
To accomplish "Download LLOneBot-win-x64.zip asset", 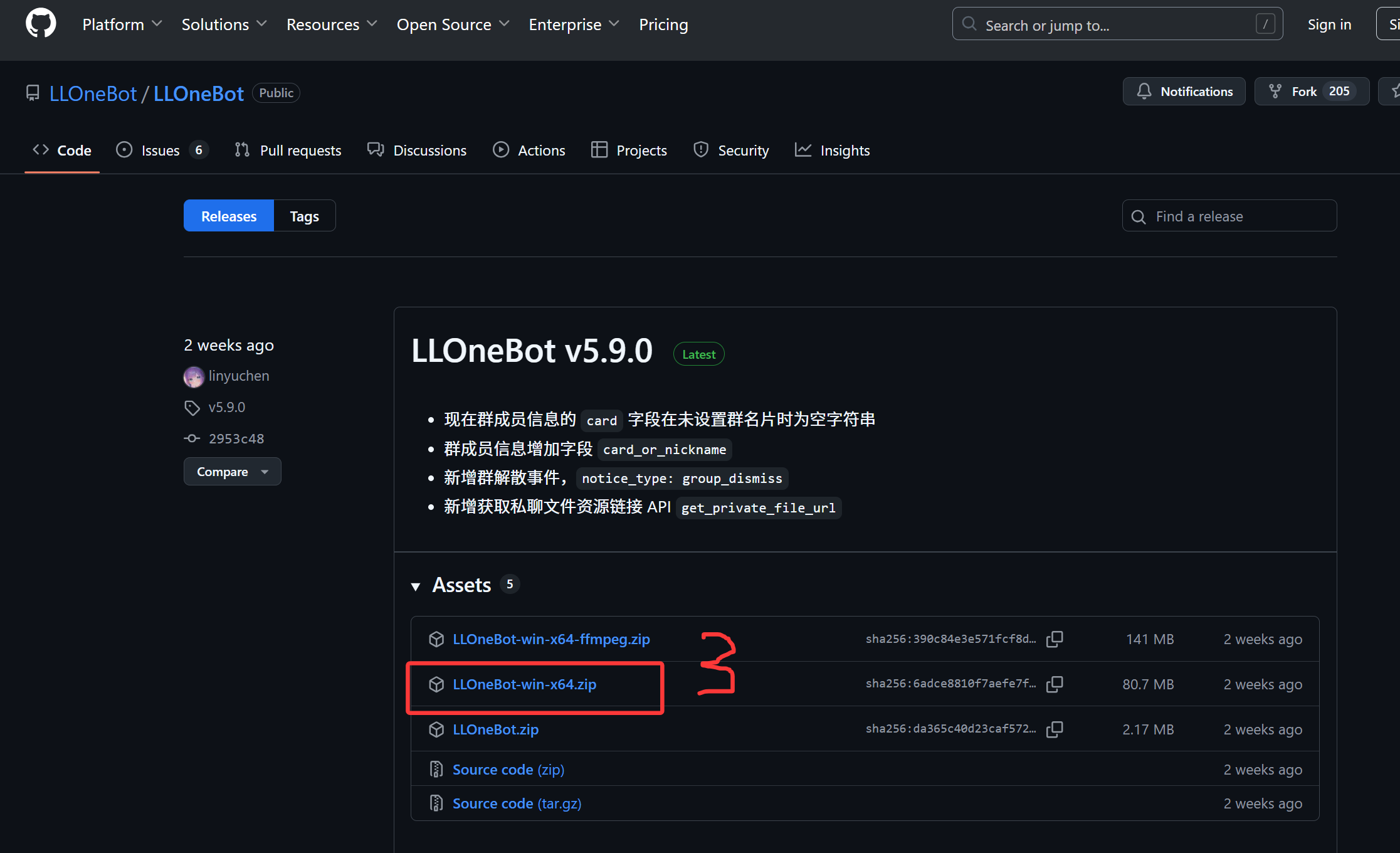I will click(x=524, y=684).
